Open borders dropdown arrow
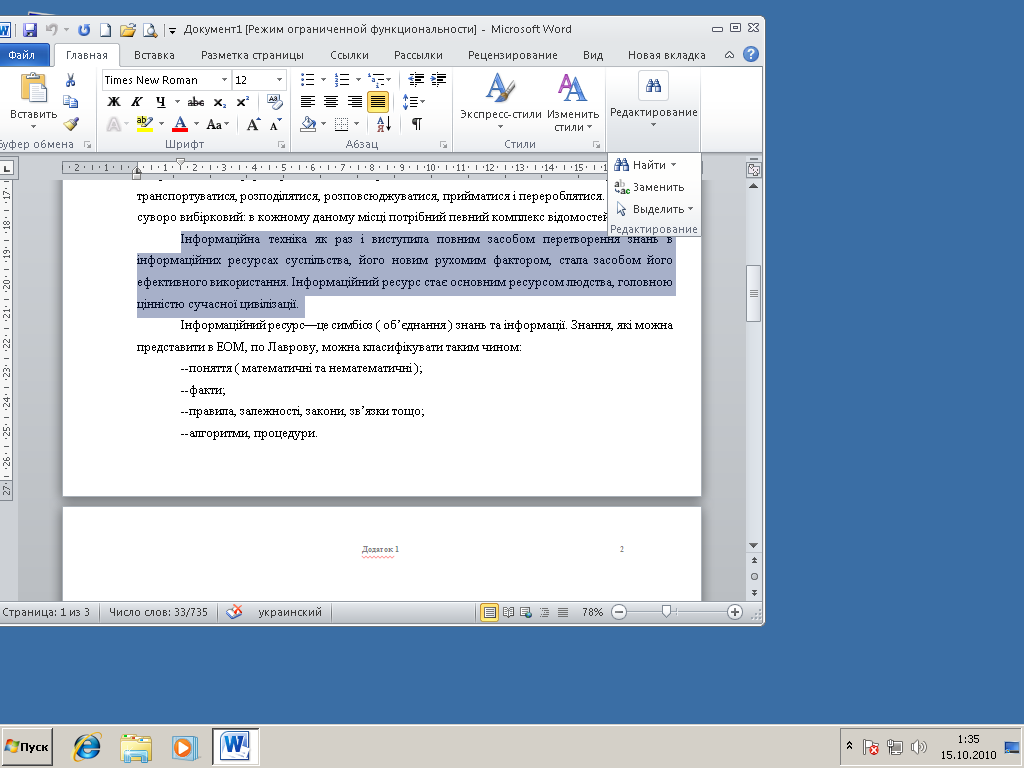Image resolution: width=1024 pixels, height=768 pixels. [x=357, y=124]
